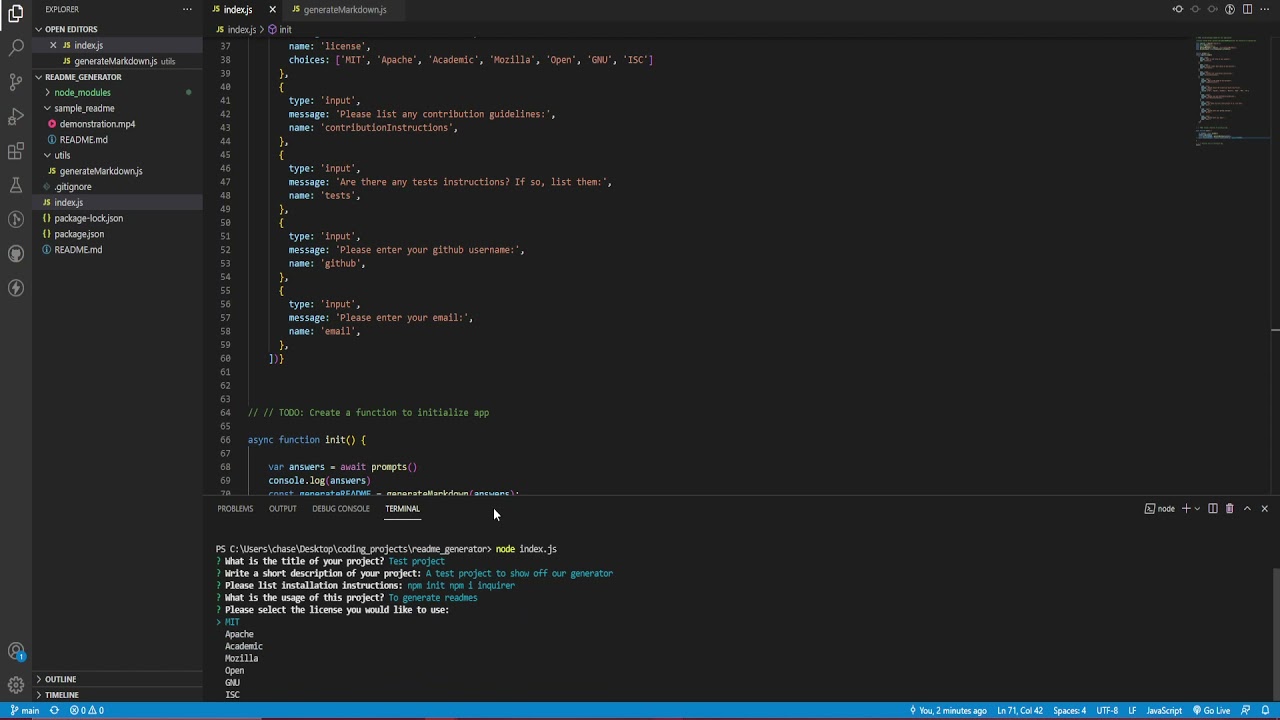Viewport: 1280px width, 720px height.
Task: Click Go to Next Change icon
Action: pos(1212,9)
